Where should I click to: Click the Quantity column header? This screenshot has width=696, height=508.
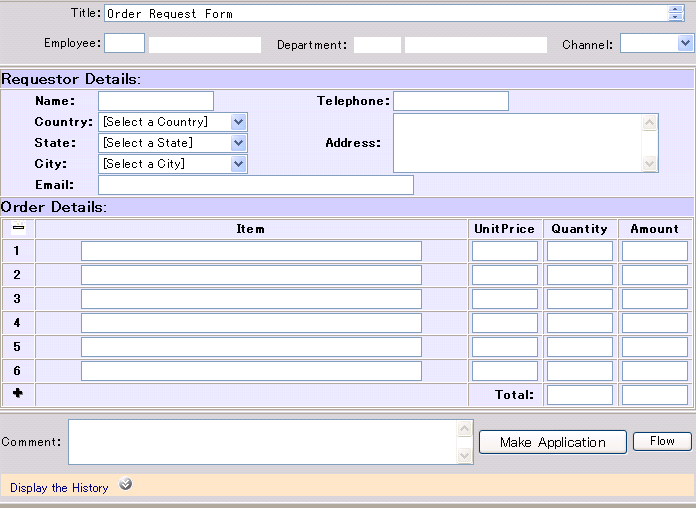tap(579, 229)
